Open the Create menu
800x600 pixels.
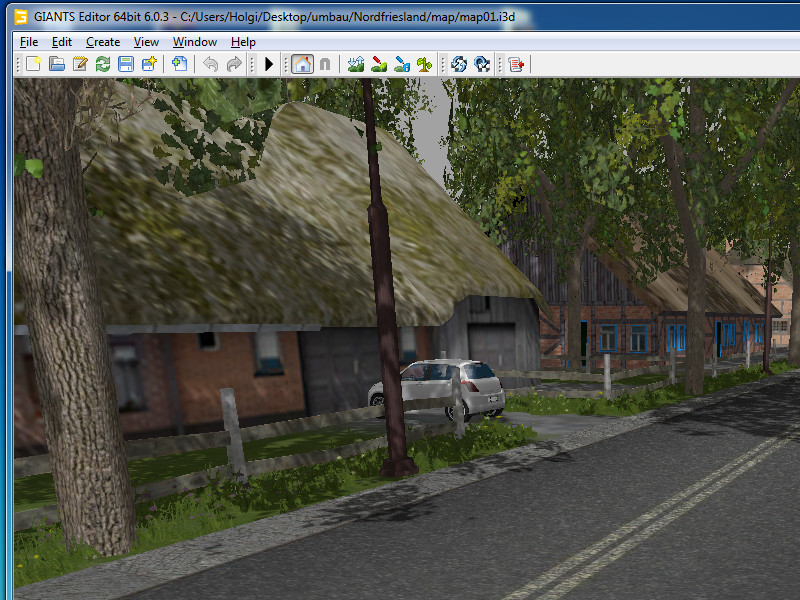point(103,42)
